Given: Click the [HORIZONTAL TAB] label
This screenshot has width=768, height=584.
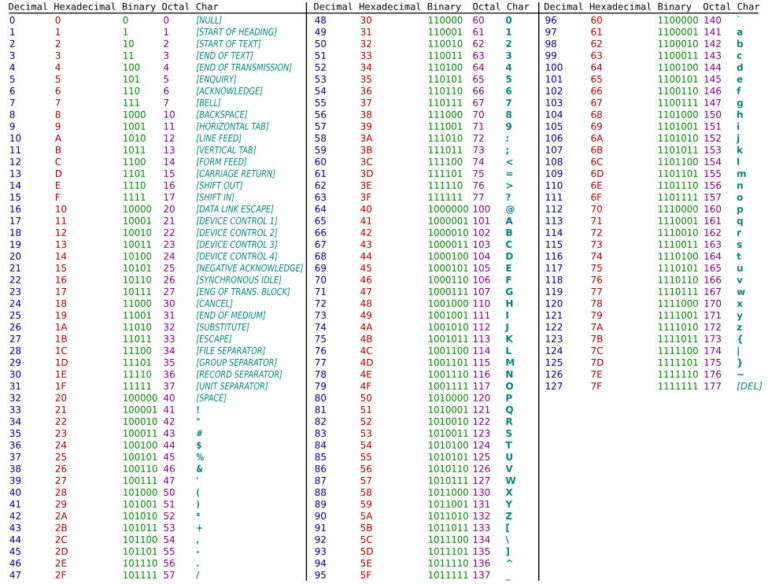Looking at the screenshot, I should [x=233, y=127].
